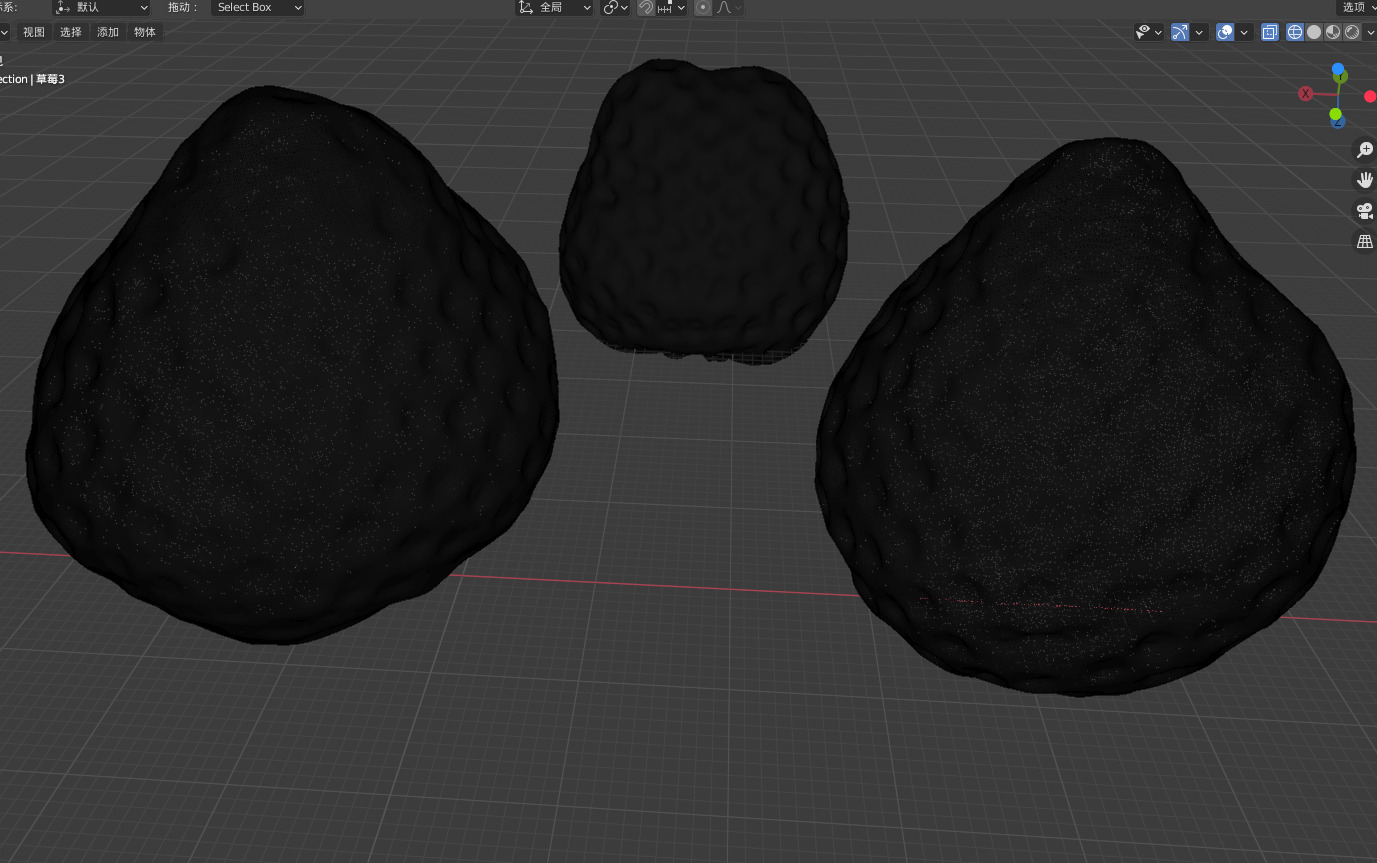Toggle proportional editing
The height and width of the screenshot is (863, 1377).
tap(703, 7)
